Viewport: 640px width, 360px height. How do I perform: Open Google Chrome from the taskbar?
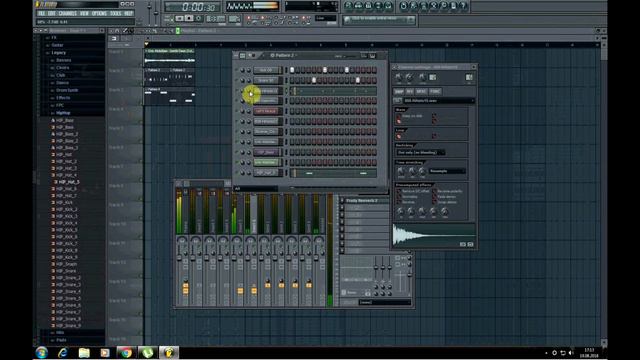(x=126, y=352)
